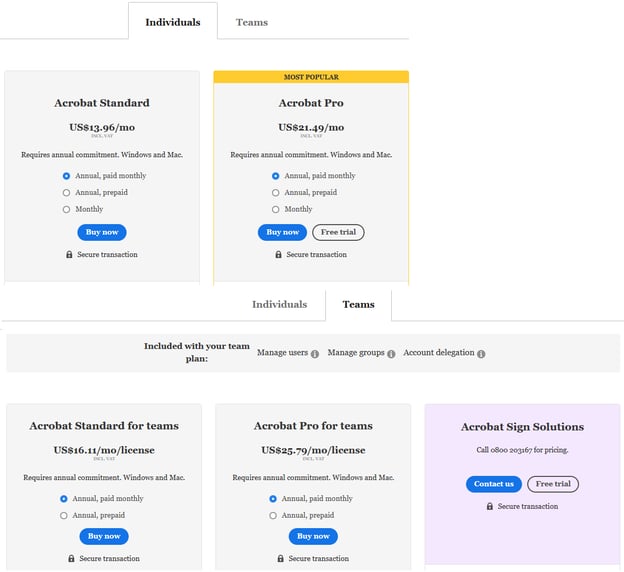Viewport: 624px width, 572px height.
Task: Click lock icon under Acrobat Standard card
Action: 69,254
